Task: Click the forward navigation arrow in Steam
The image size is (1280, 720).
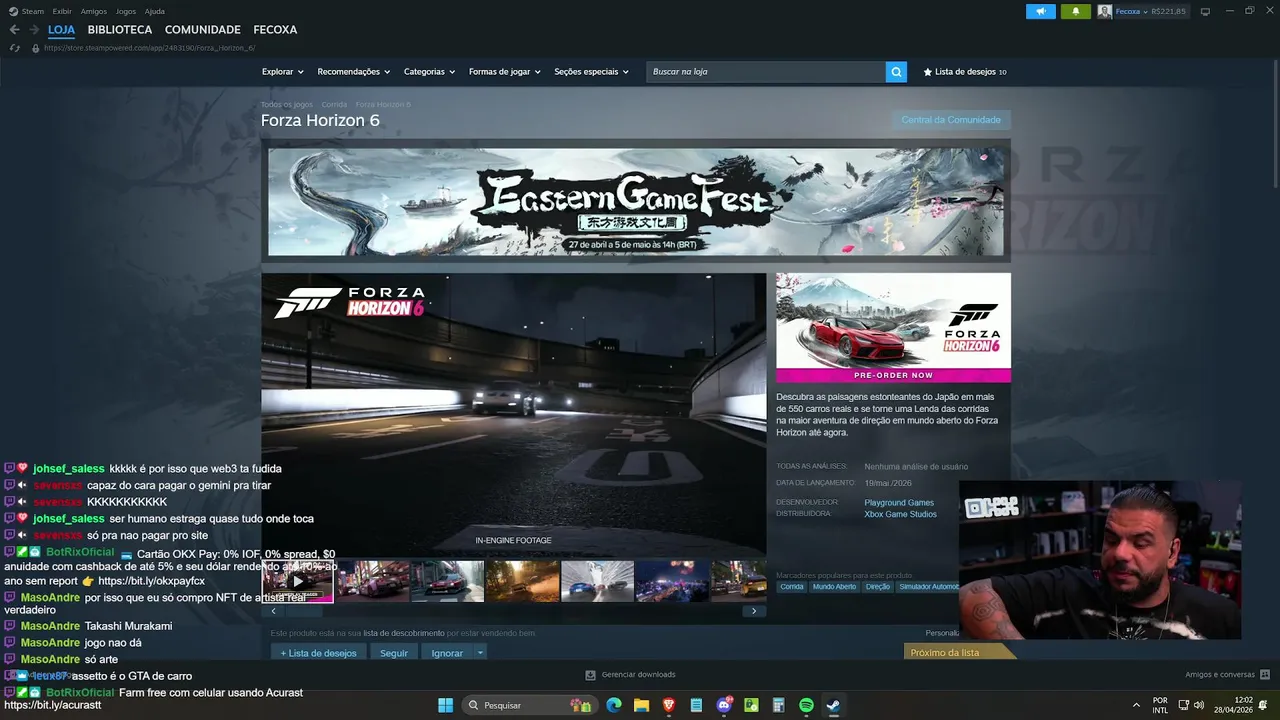Action: (33, 30)
